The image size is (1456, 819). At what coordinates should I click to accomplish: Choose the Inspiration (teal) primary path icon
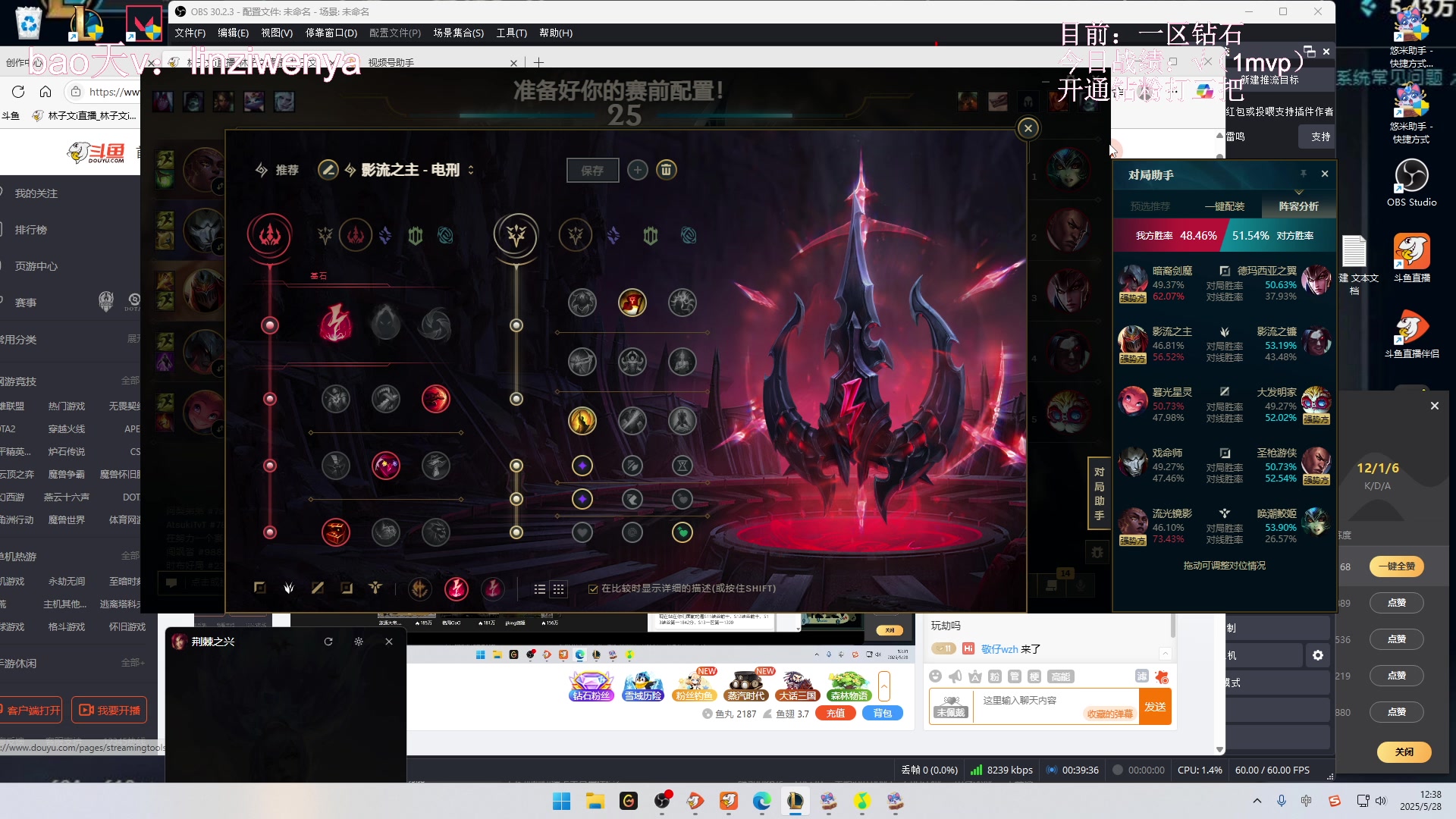445,236
